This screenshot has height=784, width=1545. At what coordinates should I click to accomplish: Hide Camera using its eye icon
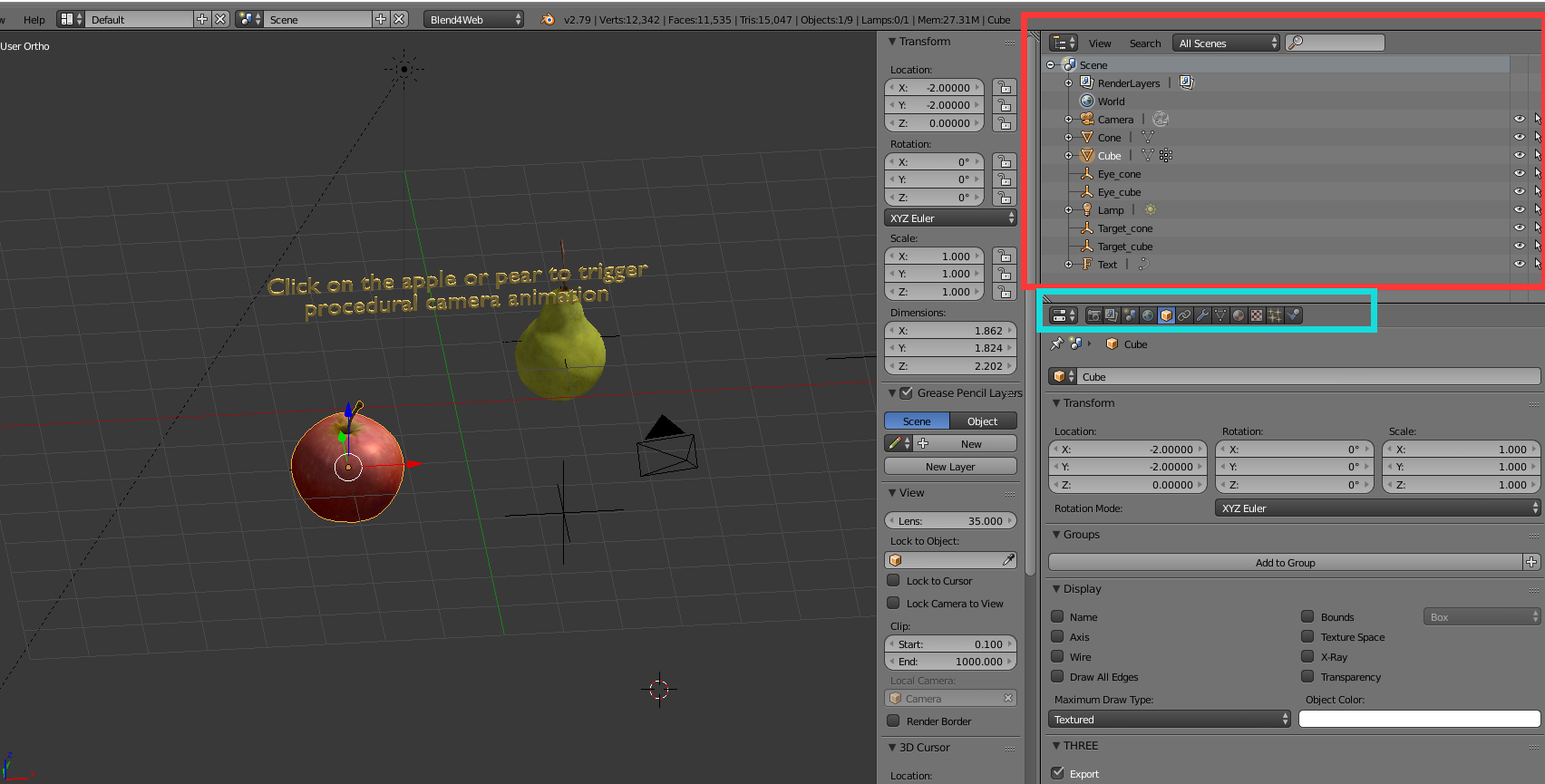pos(1519,119)
